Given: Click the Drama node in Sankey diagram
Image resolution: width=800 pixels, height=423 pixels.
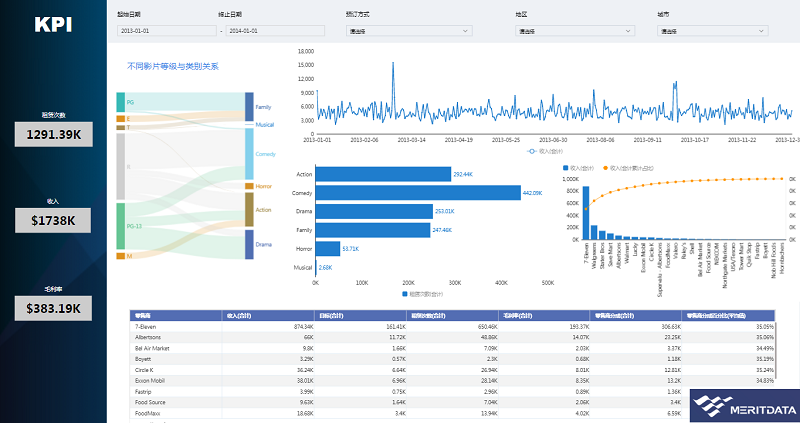Looking at the screenshot, I should click(249, 243).
